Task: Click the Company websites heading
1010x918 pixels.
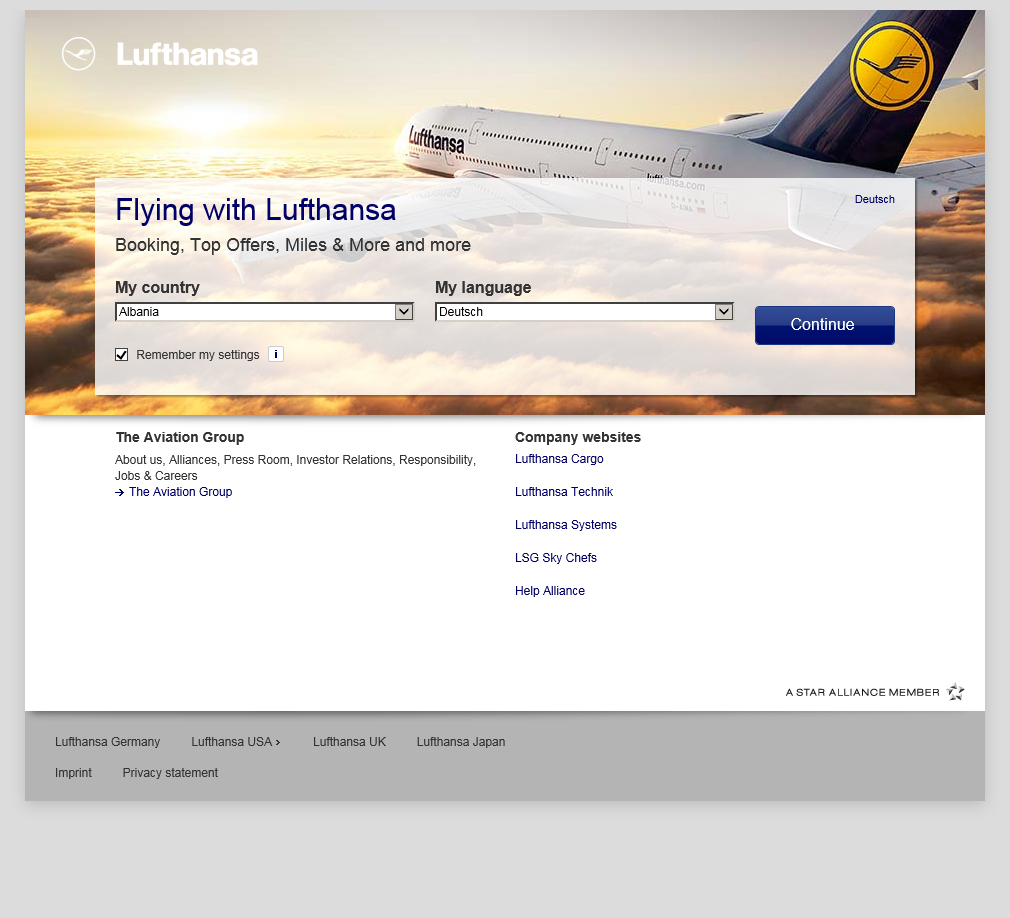Action: [578, 437]
